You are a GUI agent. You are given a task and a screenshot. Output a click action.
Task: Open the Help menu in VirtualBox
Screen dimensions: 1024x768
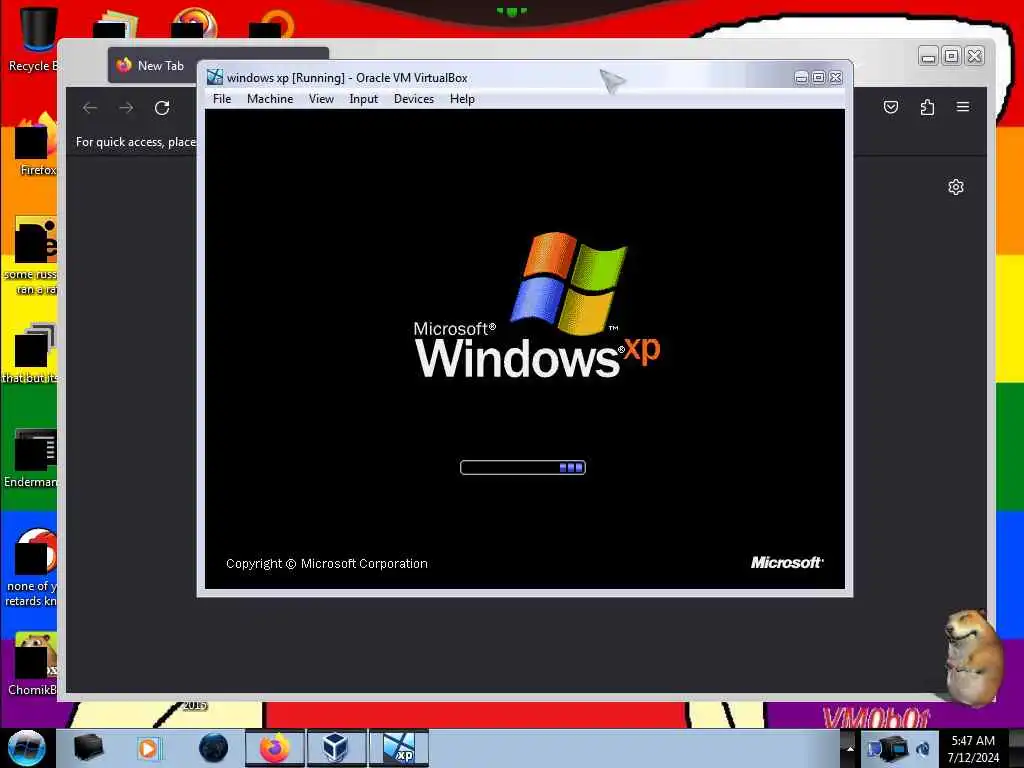pos(462,99)
